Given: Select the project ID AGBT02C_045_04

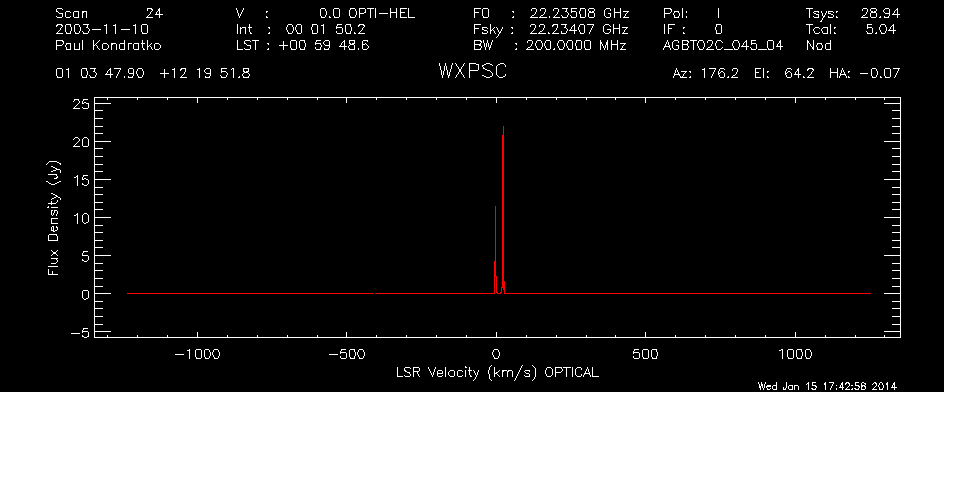Looking at the screenshot, I should 723,46.
